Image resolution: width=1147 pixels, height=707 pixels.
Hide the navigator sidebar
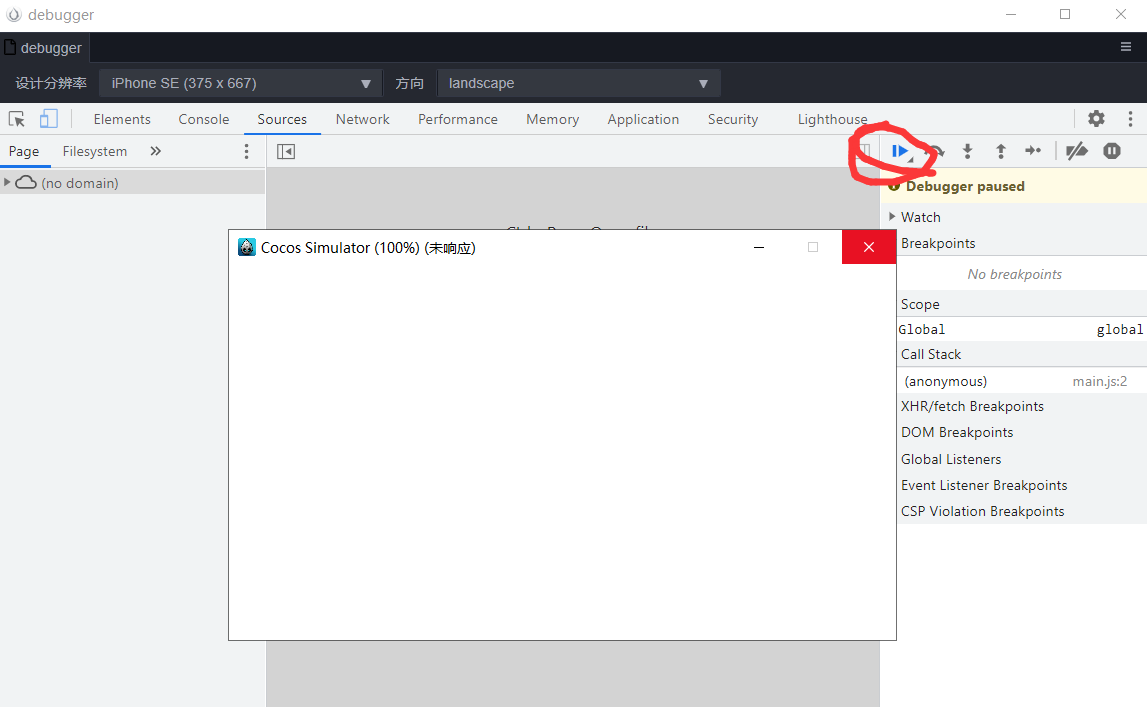pyautogui.click(x=286, y=151)
